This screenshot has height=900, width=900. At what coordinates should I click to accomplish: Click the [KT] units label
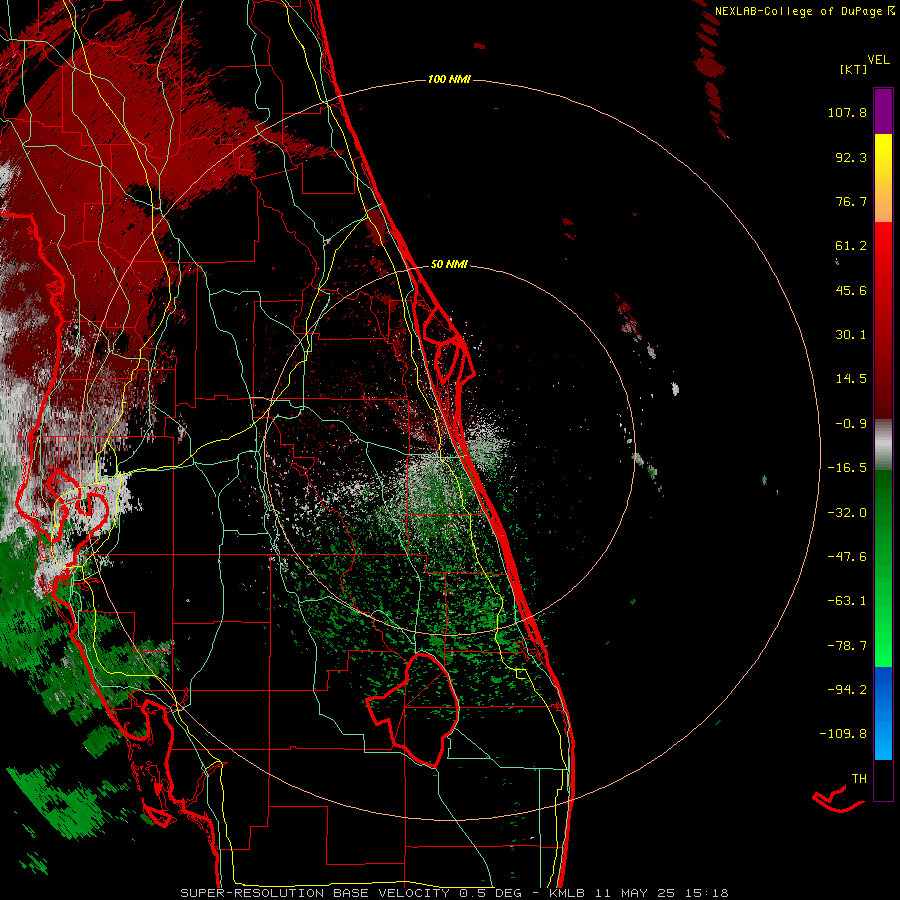[x=853, y=69]
